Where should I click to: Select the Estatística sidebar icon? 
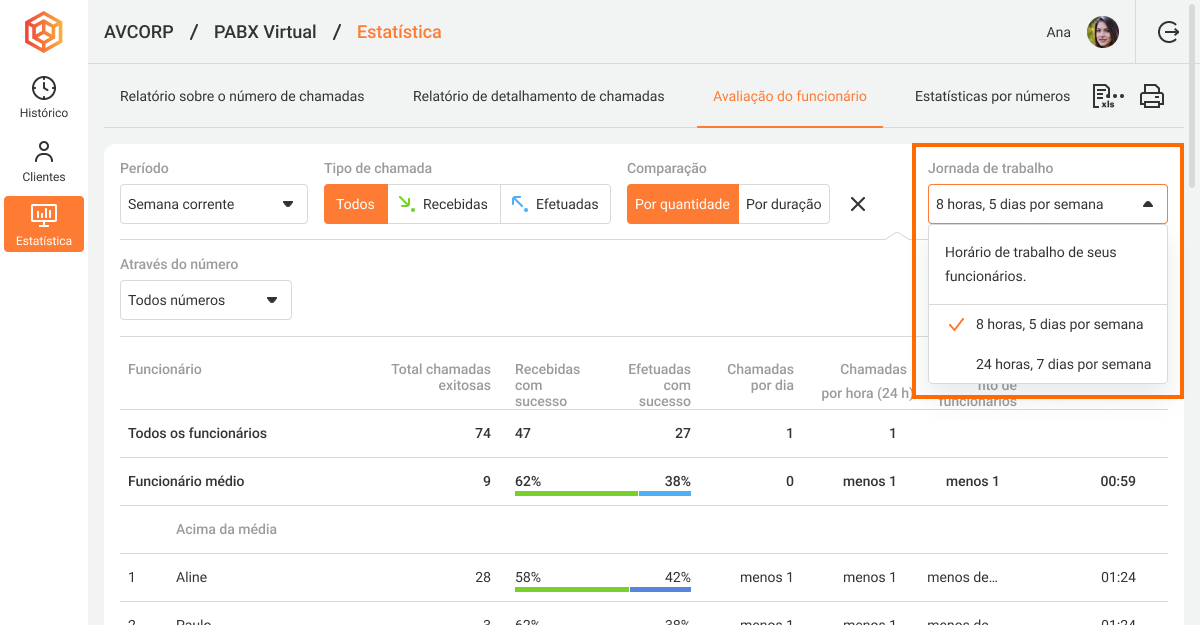tap(44, 223)
